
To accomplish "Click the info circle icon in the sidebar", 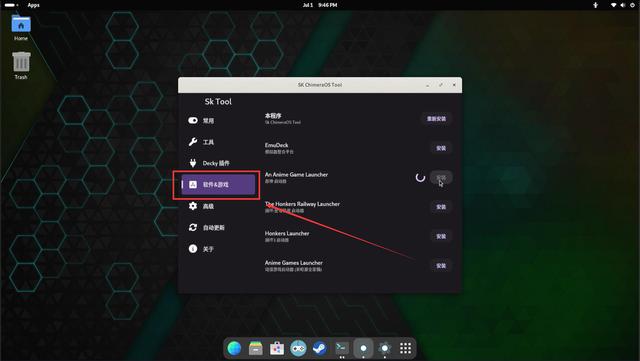I will (193, 248).
